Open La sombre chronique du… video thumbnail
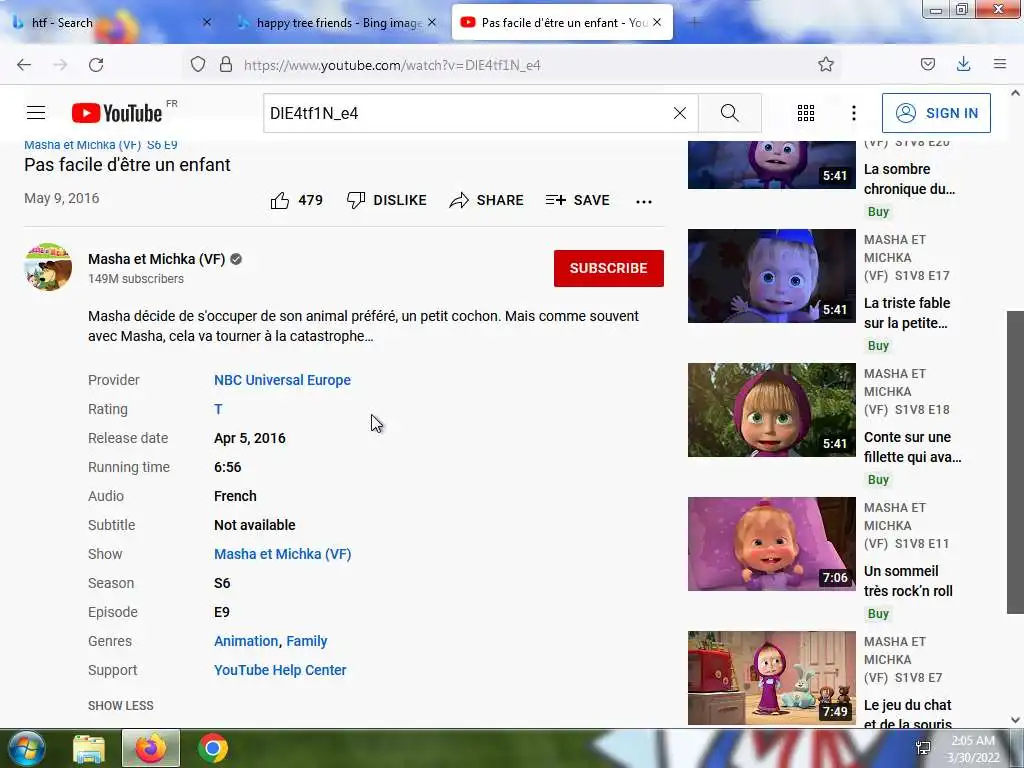The height and width of the screenshot is (768, 1024). click(x=771, y=164)
